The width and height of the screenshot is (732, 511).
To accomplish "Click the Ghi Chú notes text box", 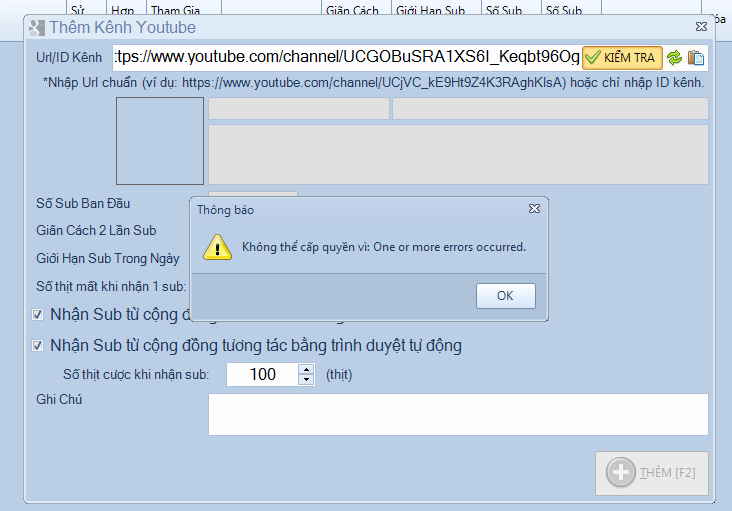I will tap(458, 414).
